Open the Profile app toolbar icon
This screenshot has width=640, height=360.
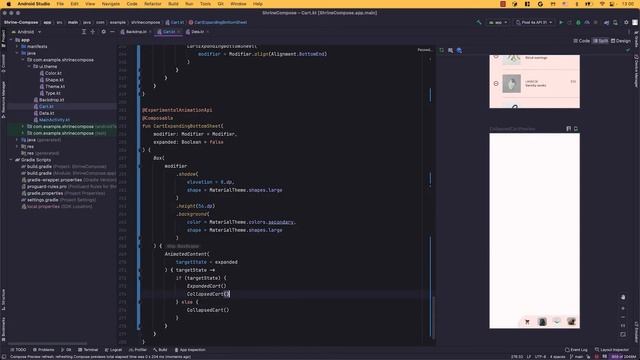(587, 22)
